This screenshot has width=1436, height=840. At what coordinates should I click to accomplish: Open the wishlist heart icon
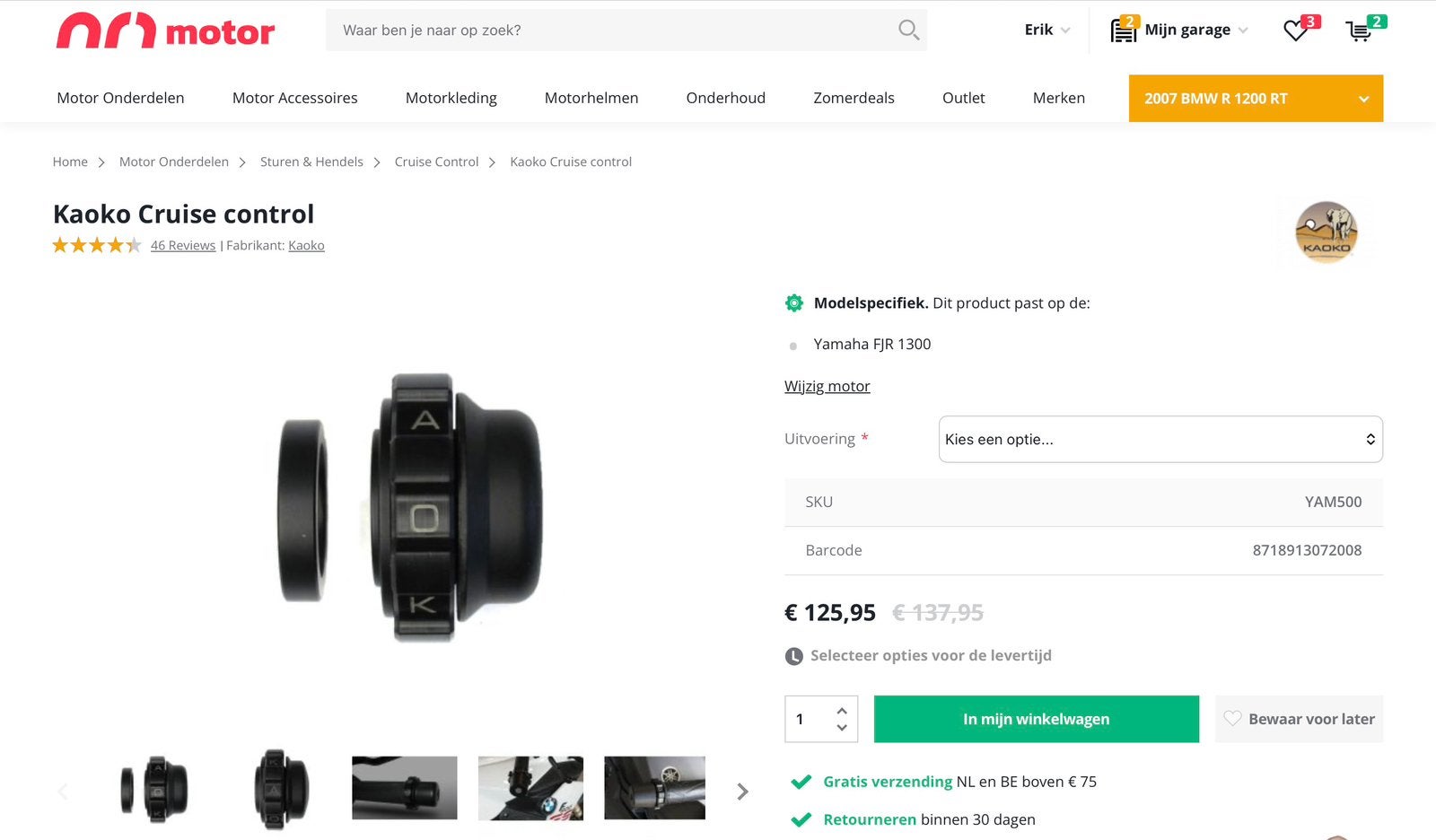1295,31
